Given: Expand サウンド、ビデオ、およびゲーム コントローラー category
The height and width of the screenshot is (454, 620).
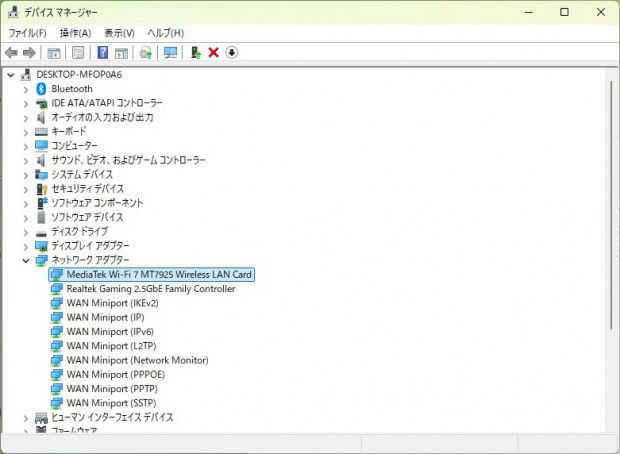Looking at the screenshot, I should tap(26, 161).
